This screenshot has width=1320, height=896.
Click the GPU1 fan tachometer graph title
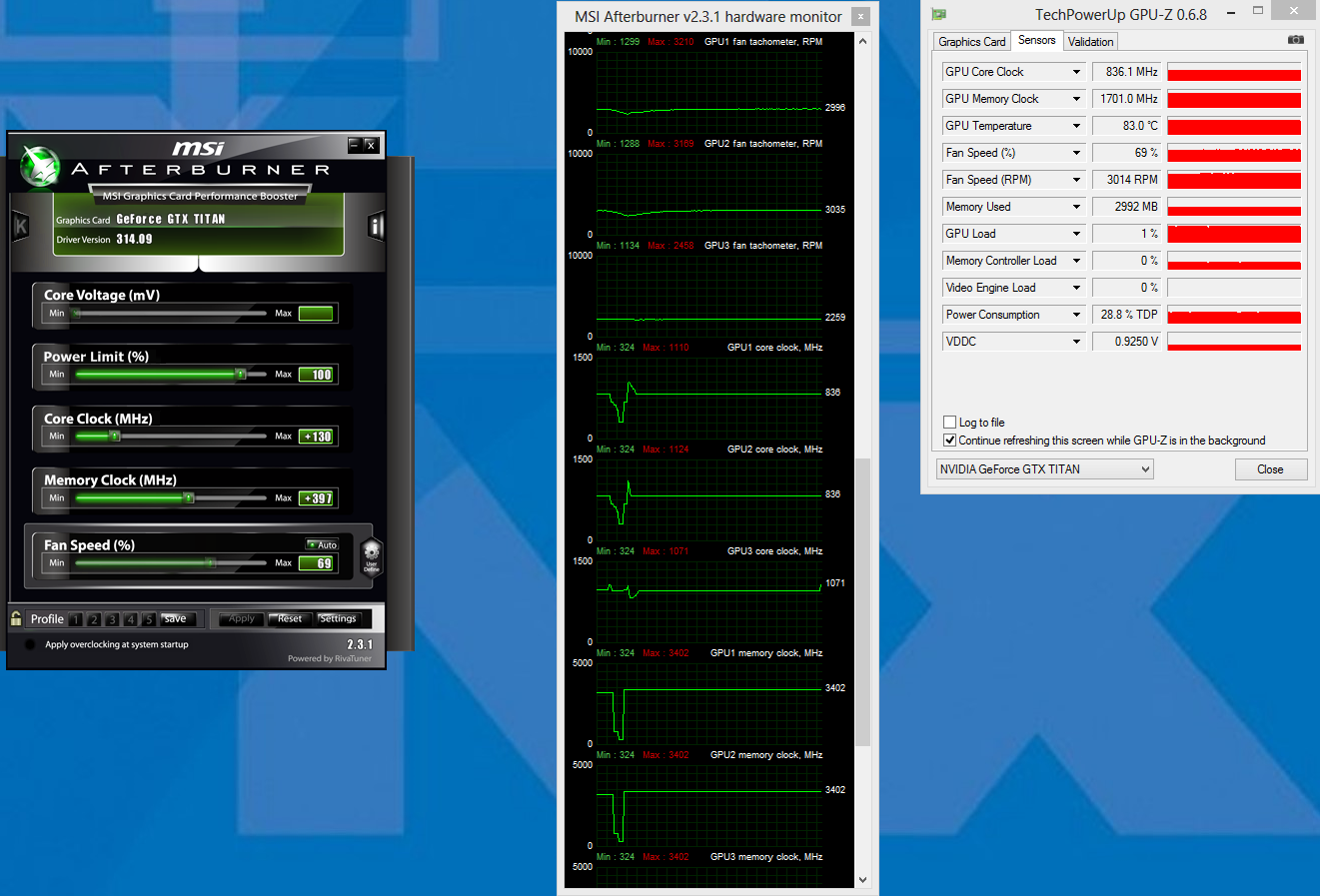click(763, 42)
